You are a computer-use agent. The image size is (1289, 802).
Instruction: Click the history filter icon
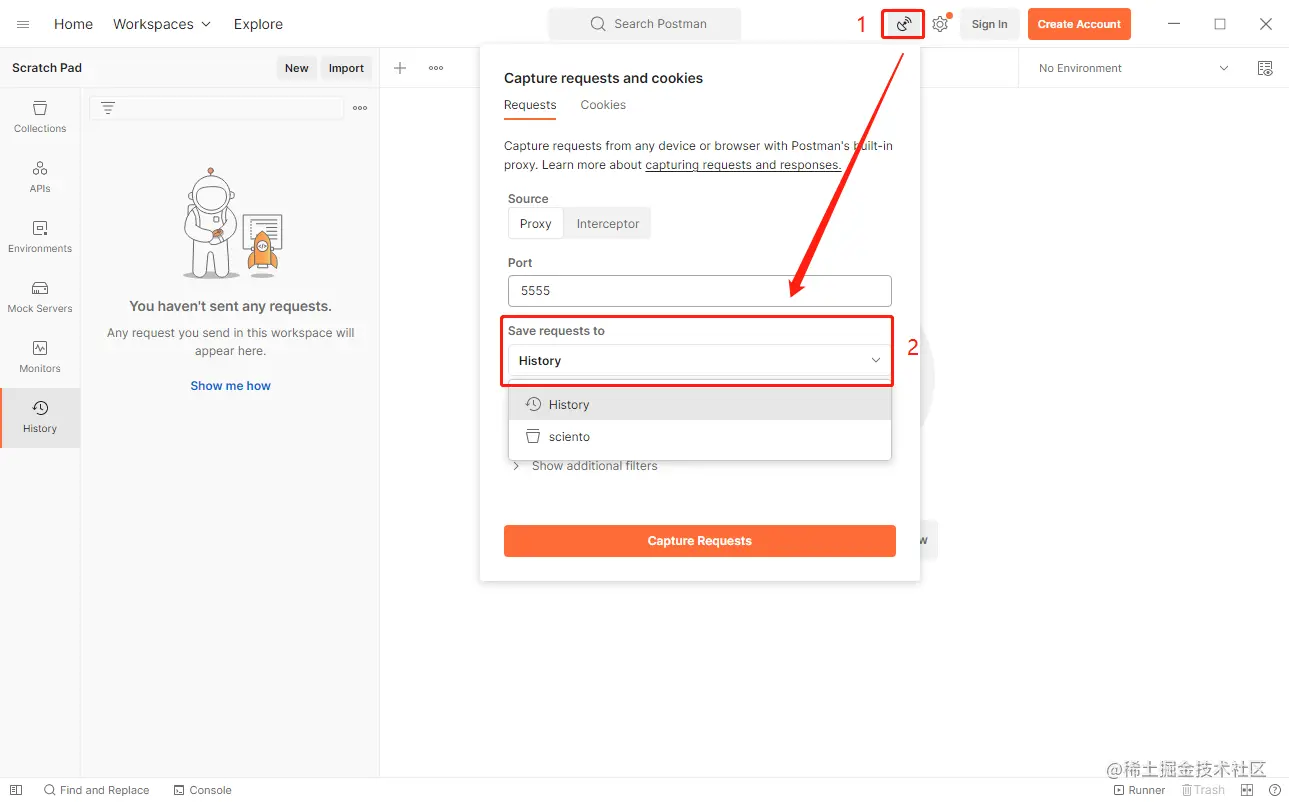[x=108, y=108]
